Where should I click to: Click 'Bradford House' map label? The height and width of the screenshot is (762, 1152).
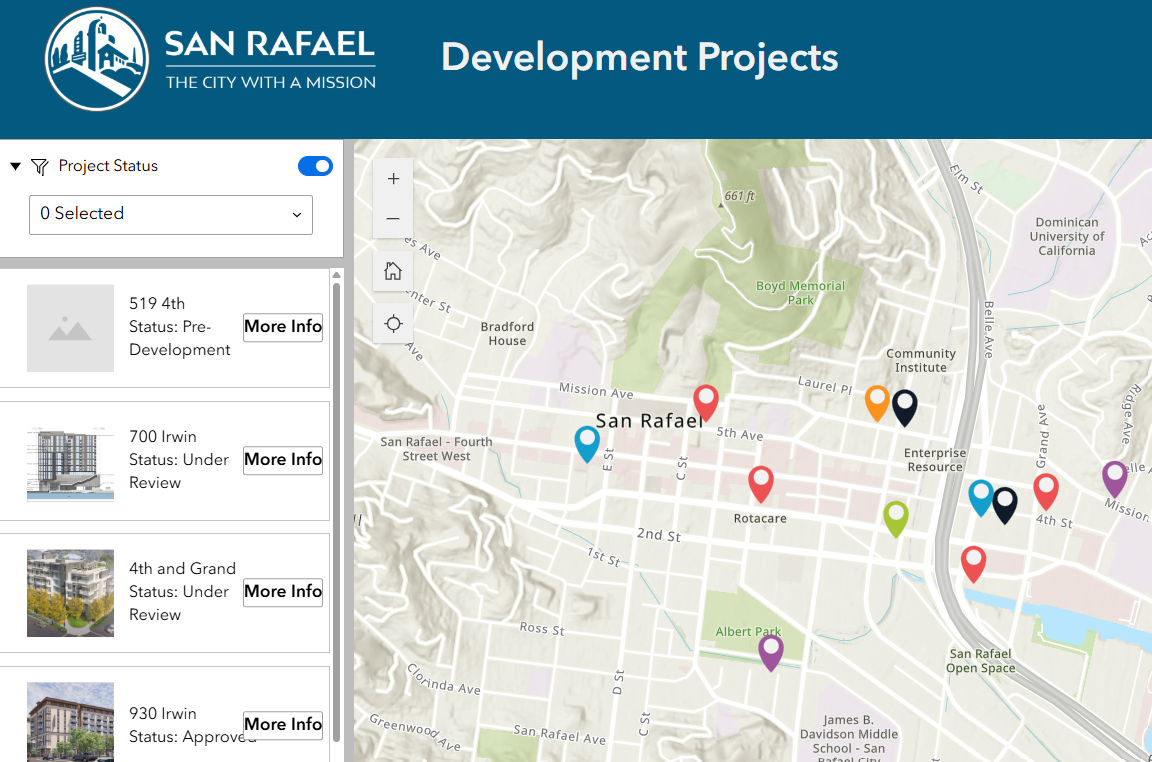pos(507,334)
